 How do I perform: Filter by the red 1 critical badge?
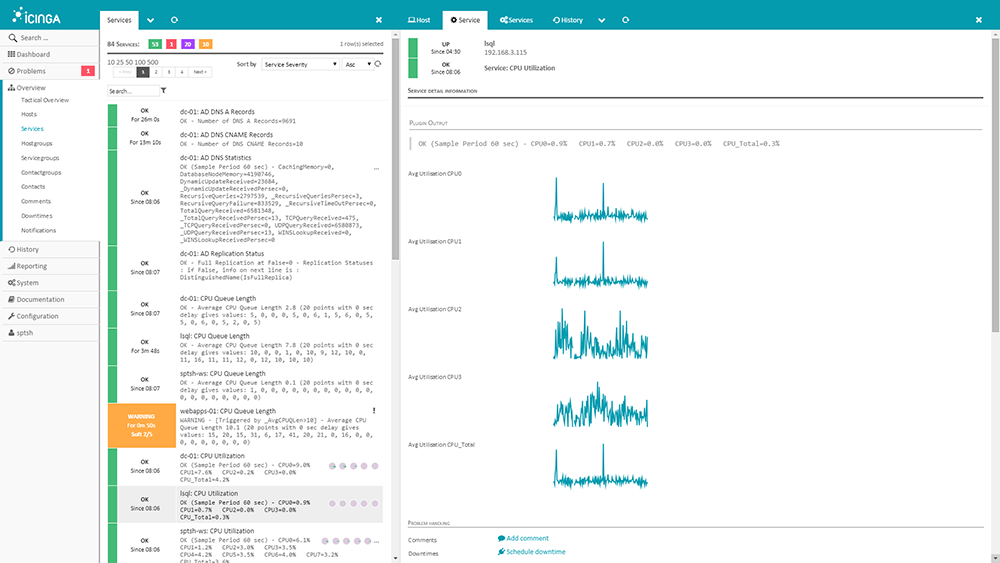click(171, 44)
